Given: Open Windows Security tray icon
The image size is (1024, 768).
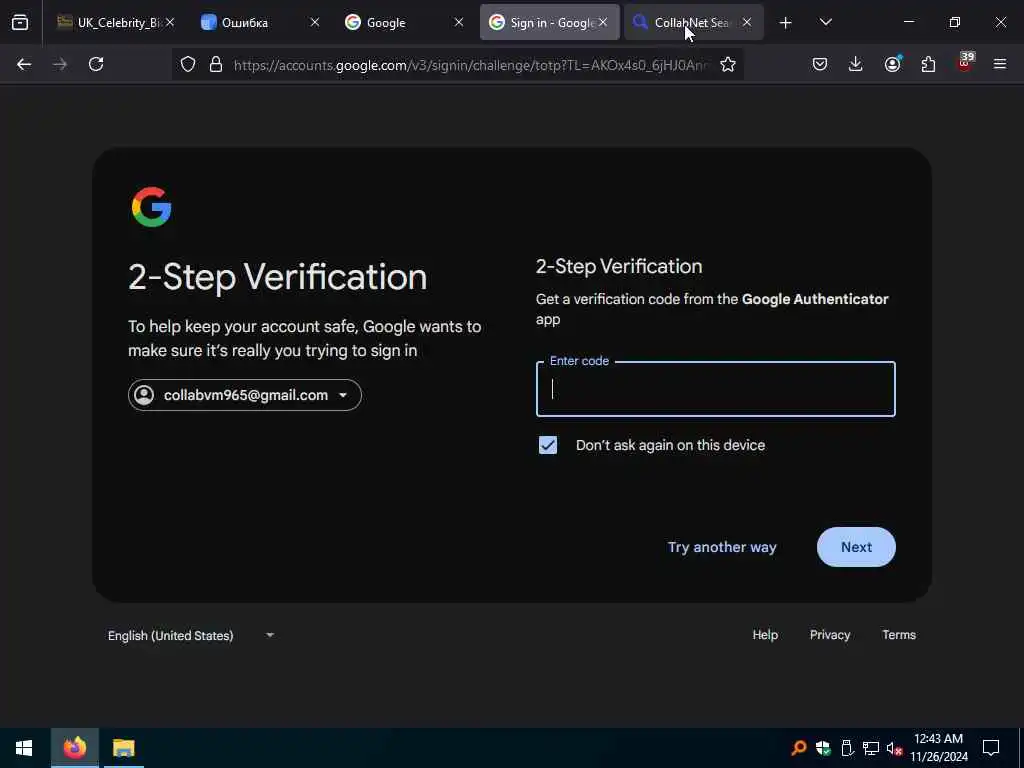Looking at the screenshot, I should [x=823, y=748].
